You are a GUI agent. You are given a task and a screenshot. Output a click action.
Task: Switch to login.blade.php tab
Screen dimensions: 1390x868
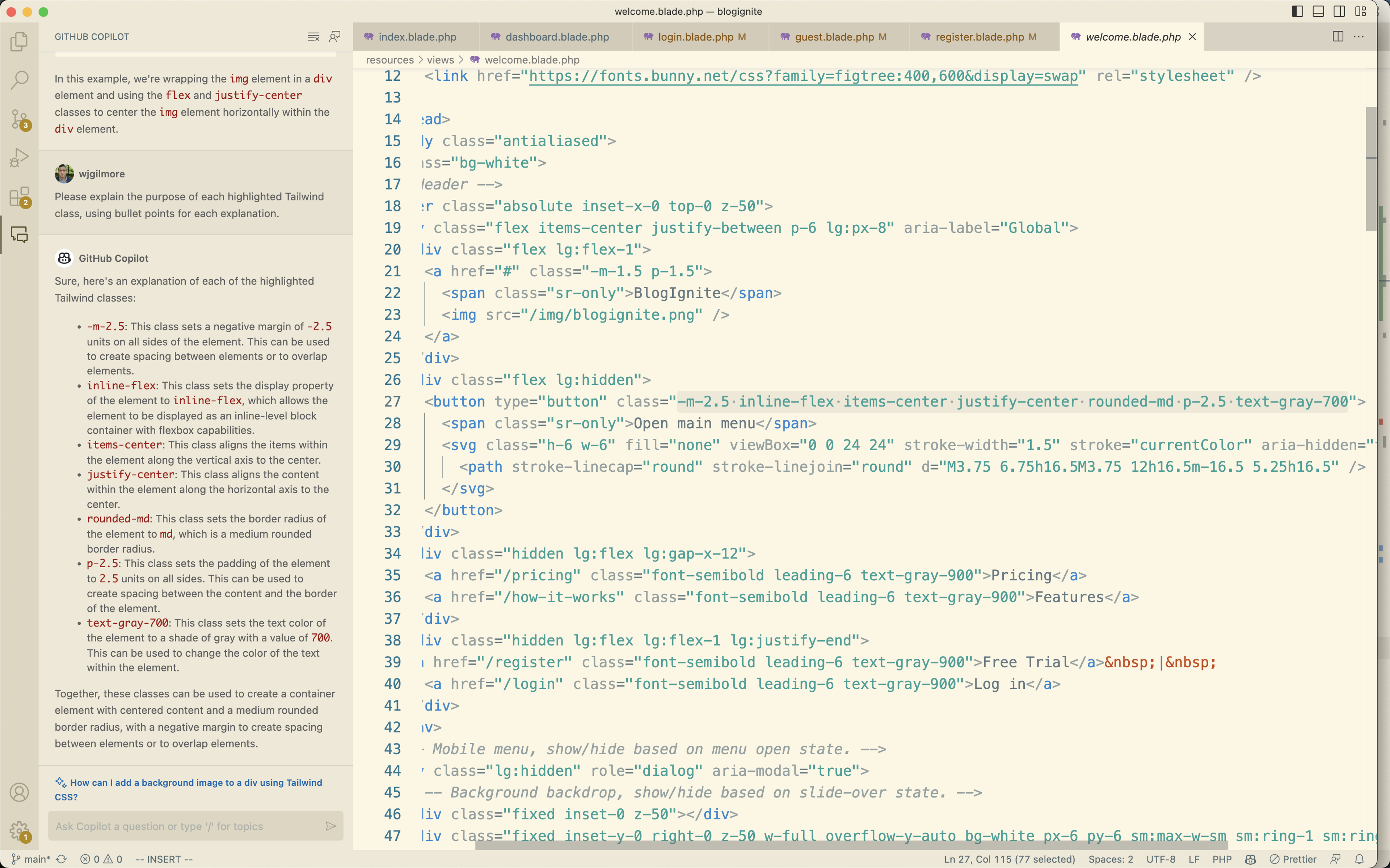coord(700,37)
